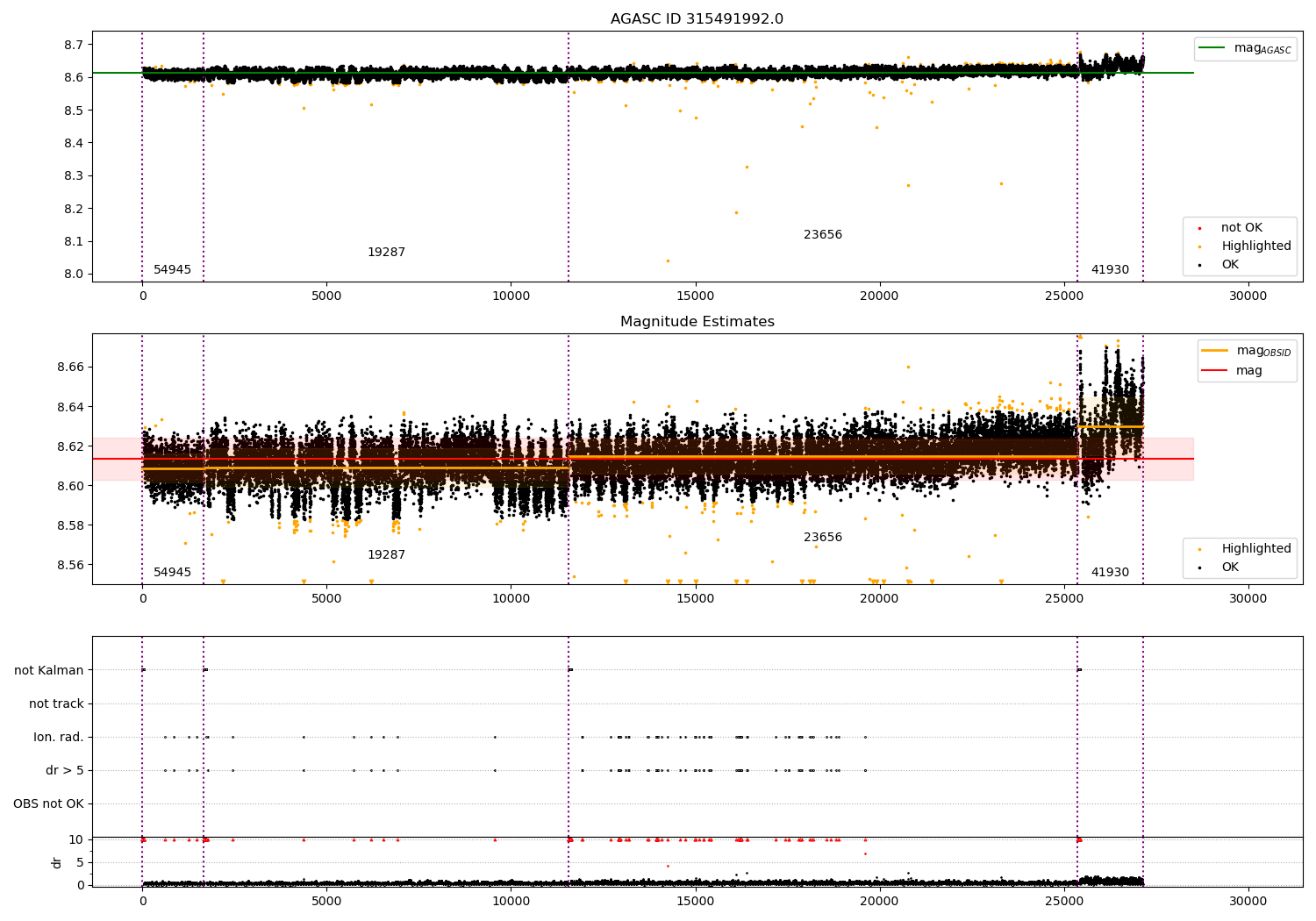Click the '8.58' y-axis tick label in middle plot
This screenshot has height=921, width=1316.
click(x=70, y=525)
